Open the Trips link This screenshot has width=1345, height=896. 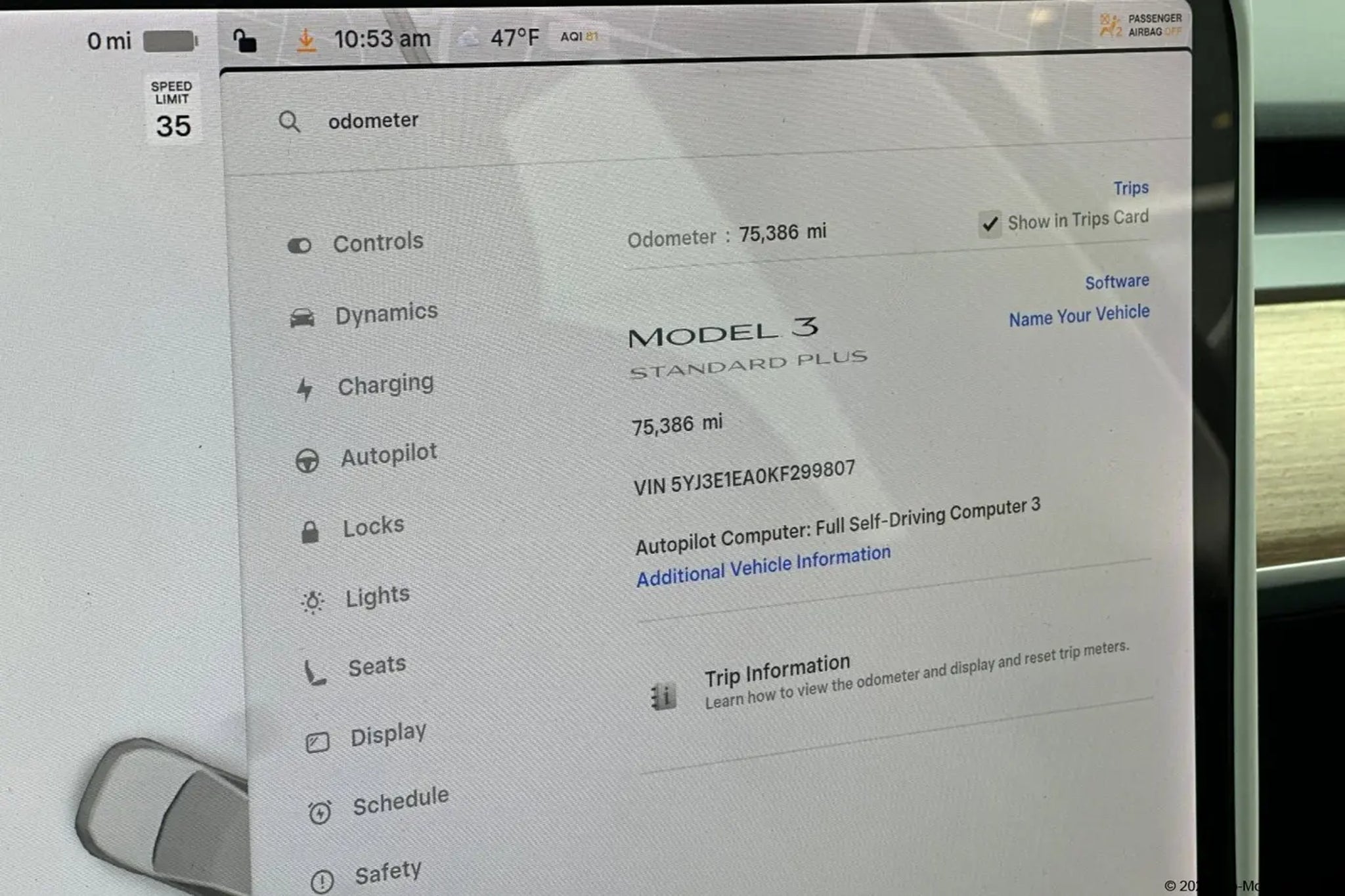coord(1131,188)
